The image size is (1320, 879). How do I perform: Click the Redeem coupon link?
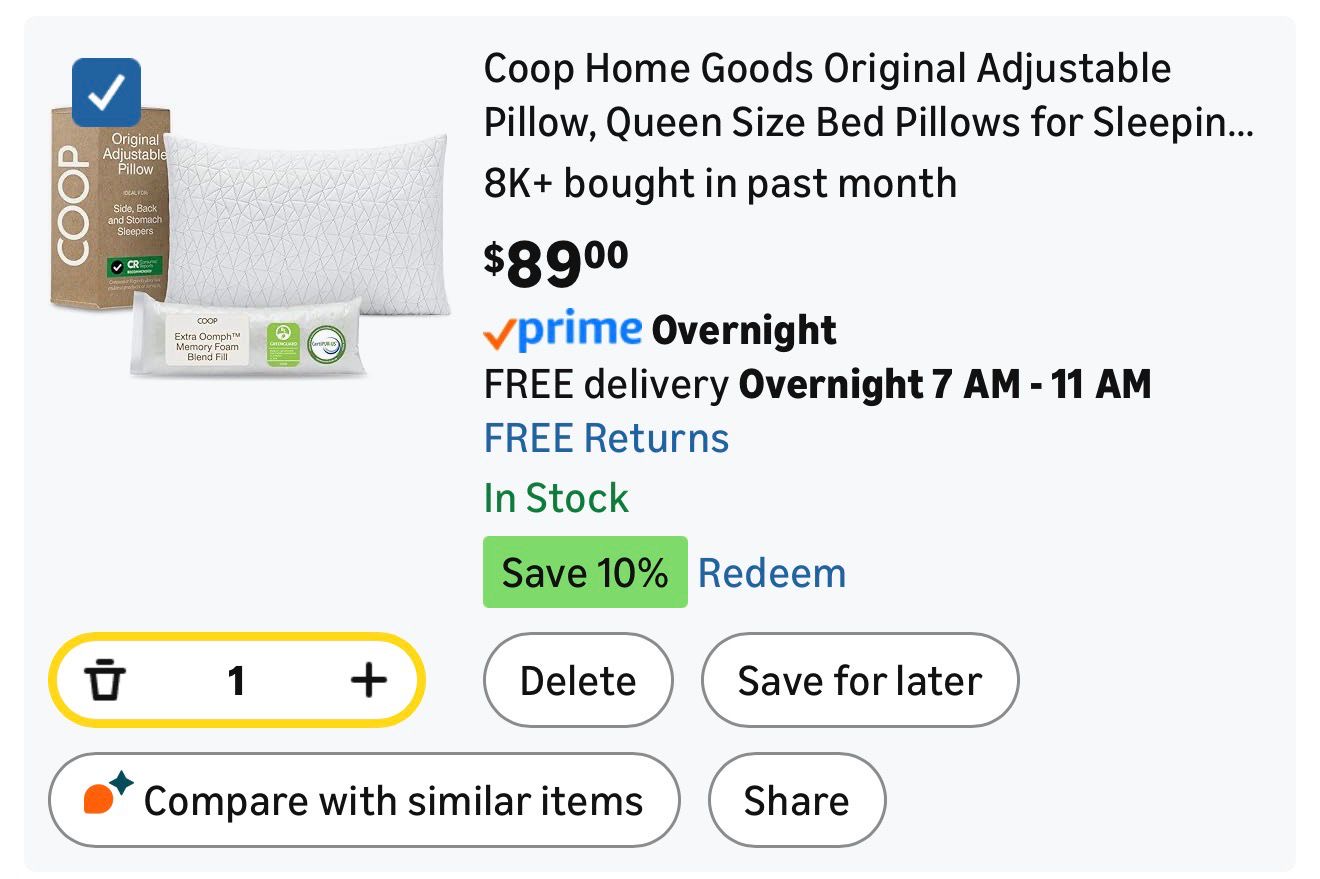[x=771, y=573]
